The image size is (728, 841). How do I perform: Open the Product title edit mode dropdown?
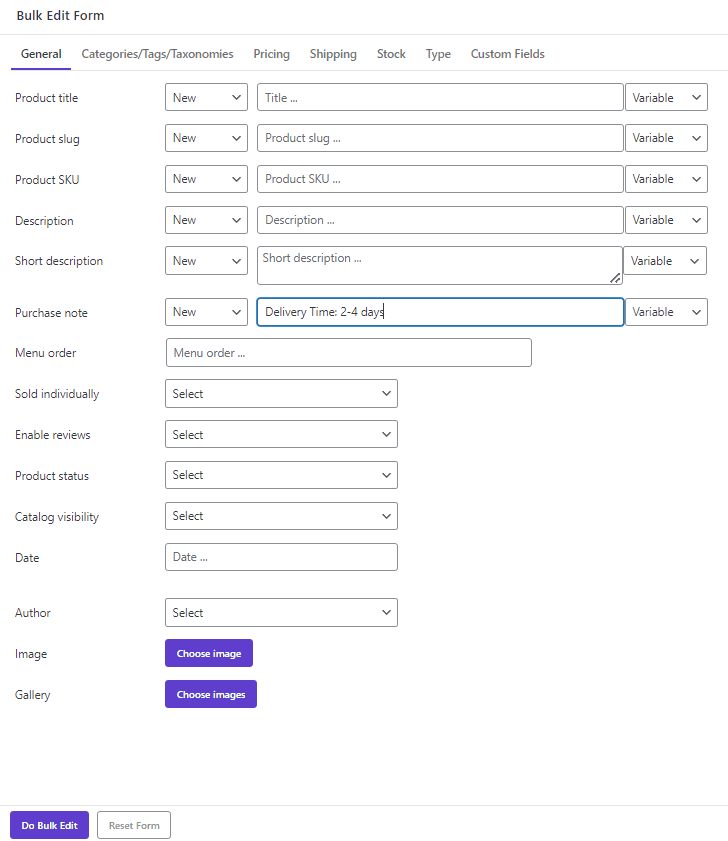(x=206, y=97)
